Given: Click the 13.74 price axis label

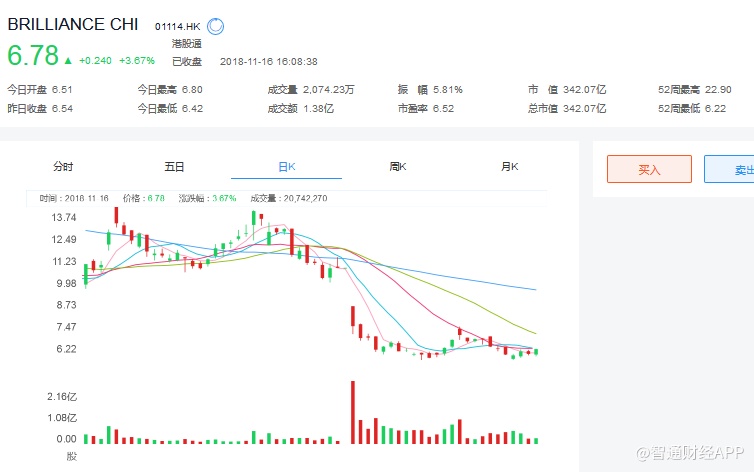Looking at the screenshot, I should point(64,217).
